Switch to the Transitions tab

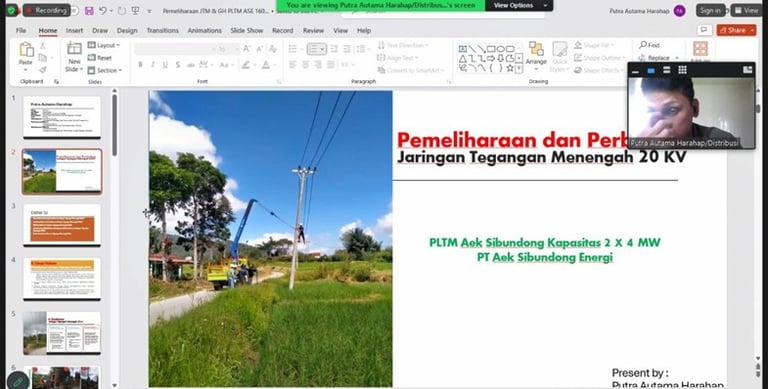(x=163, y=30)
